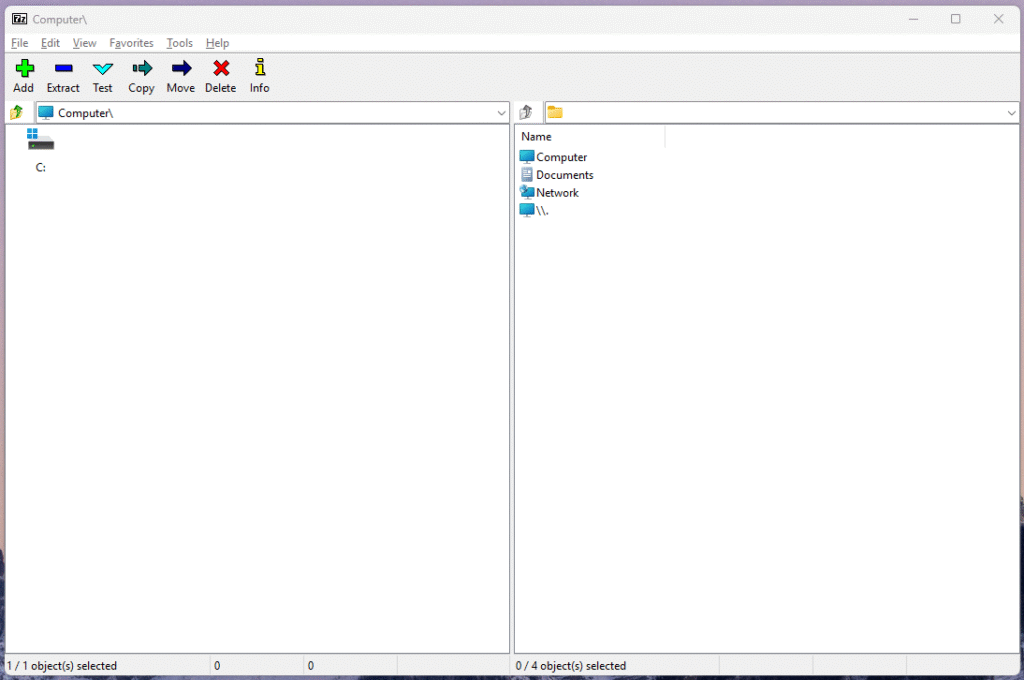Click the Add archive icon
Image resolution: width=1024 pixels, height=680 pixels.
point(23,70)
